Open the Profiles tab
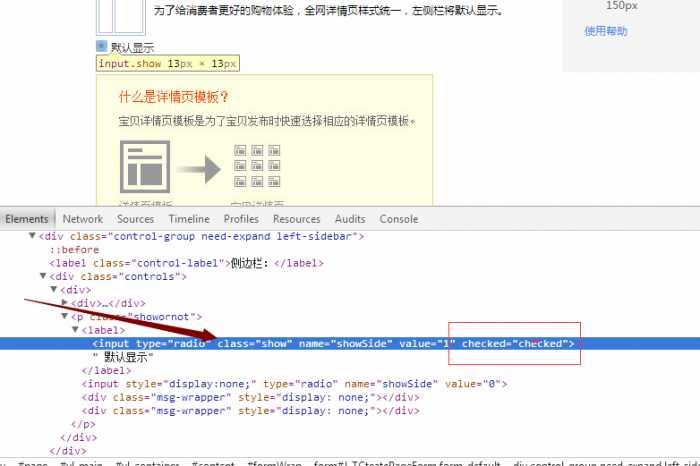The height and width of the screenshot is (466, 700). (241, 219)
